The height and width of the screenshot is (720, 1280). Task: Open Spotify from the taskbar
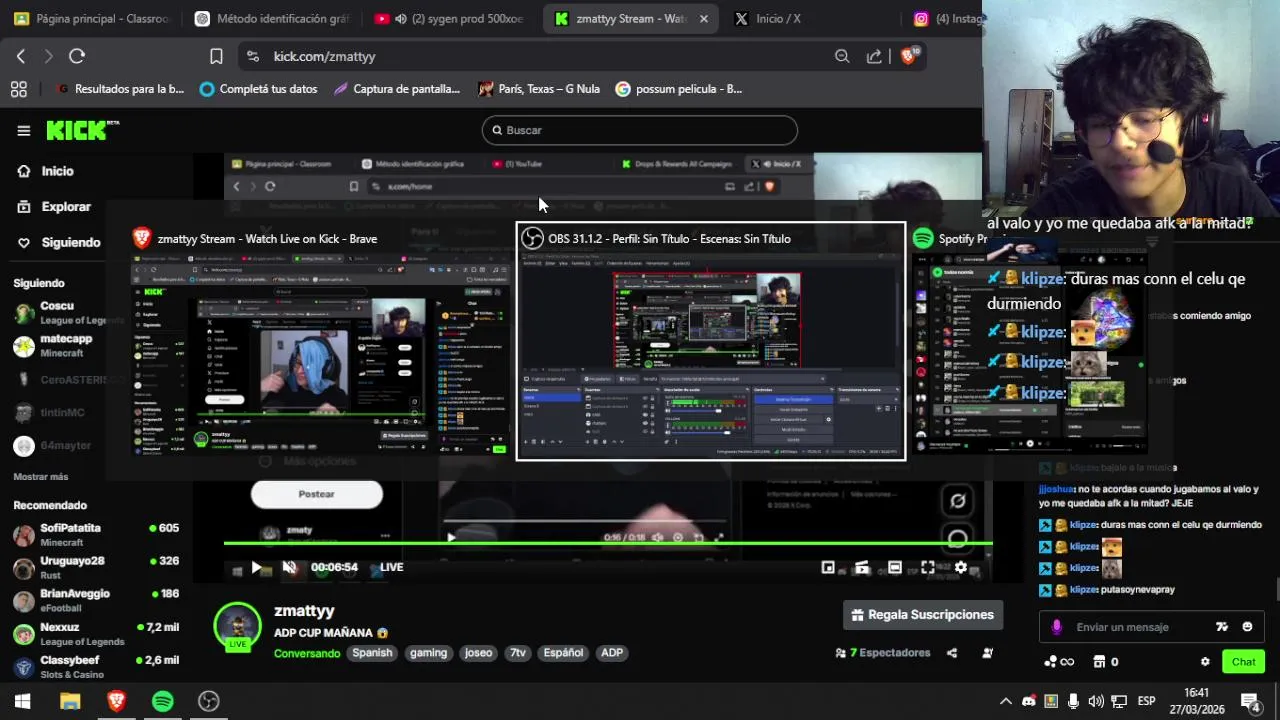pyautogui.click(x=162, y=701)
